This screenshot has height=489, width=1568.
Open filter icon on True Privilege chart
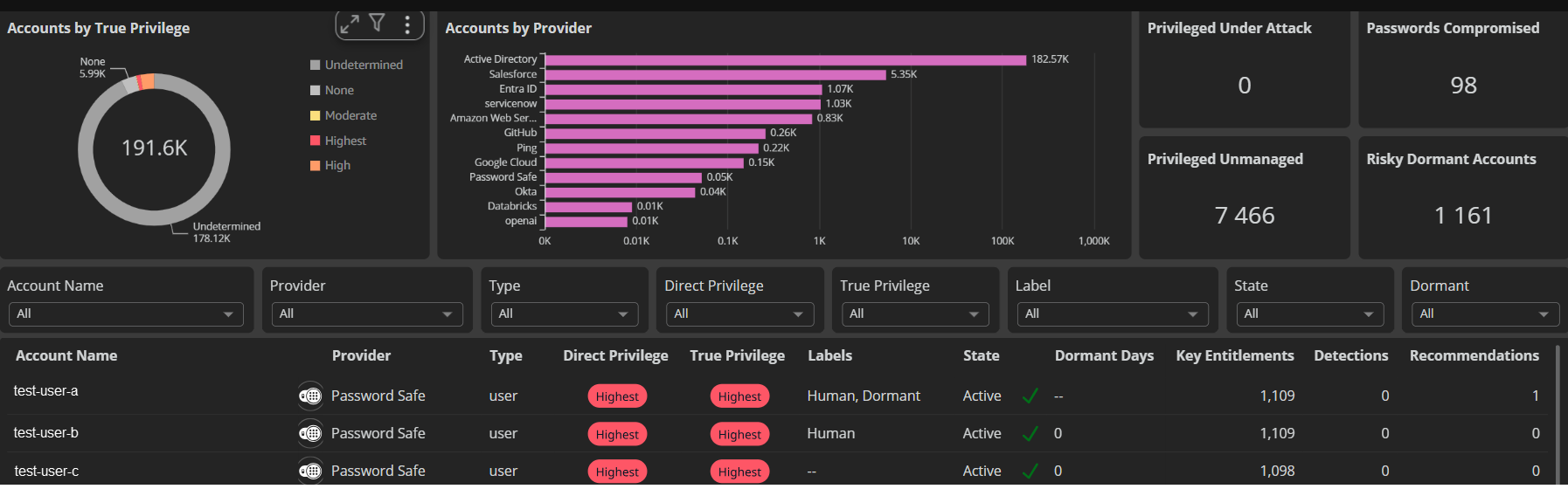tap(377, 23)
